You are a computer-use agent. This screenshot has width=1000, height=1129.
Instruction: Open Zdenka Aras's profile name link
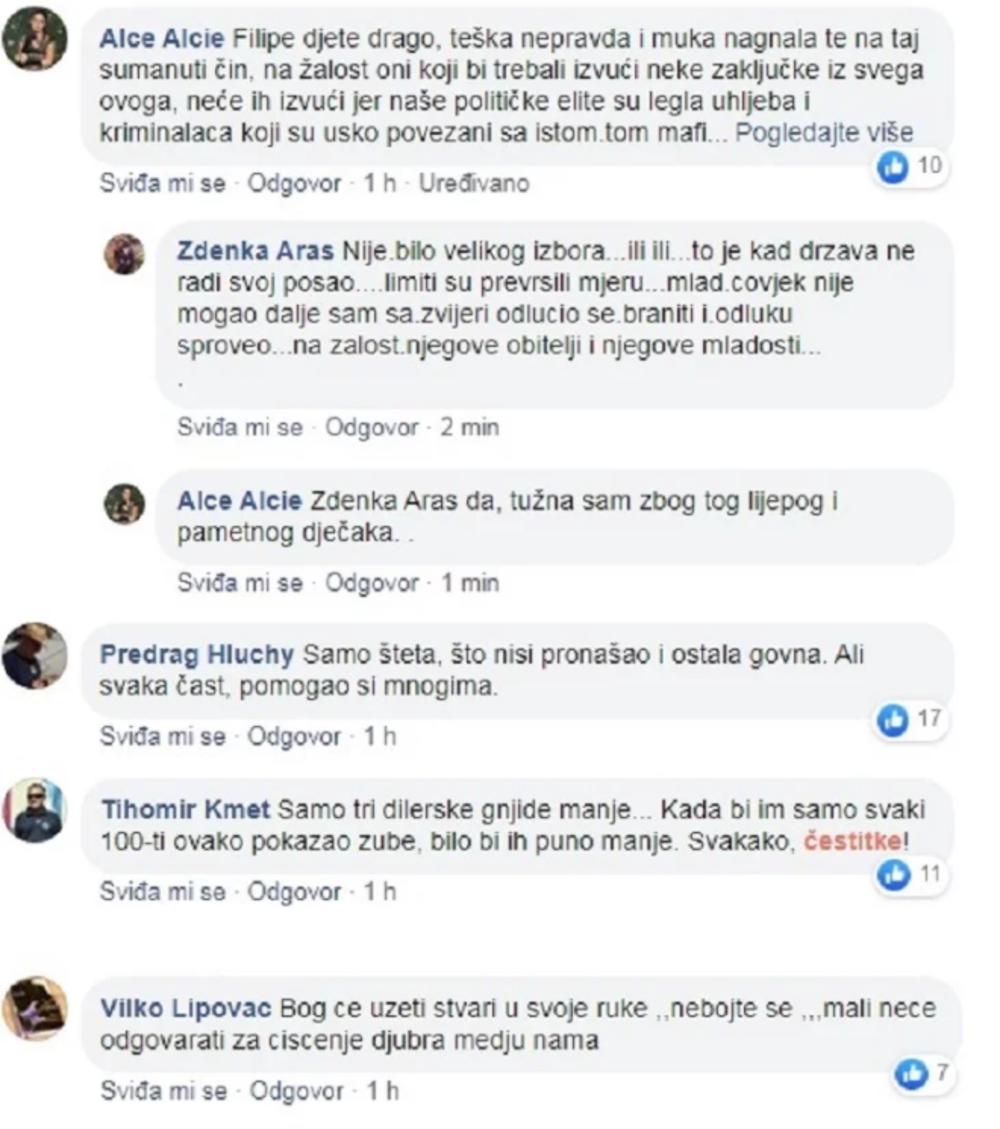(x=255, y=251)
